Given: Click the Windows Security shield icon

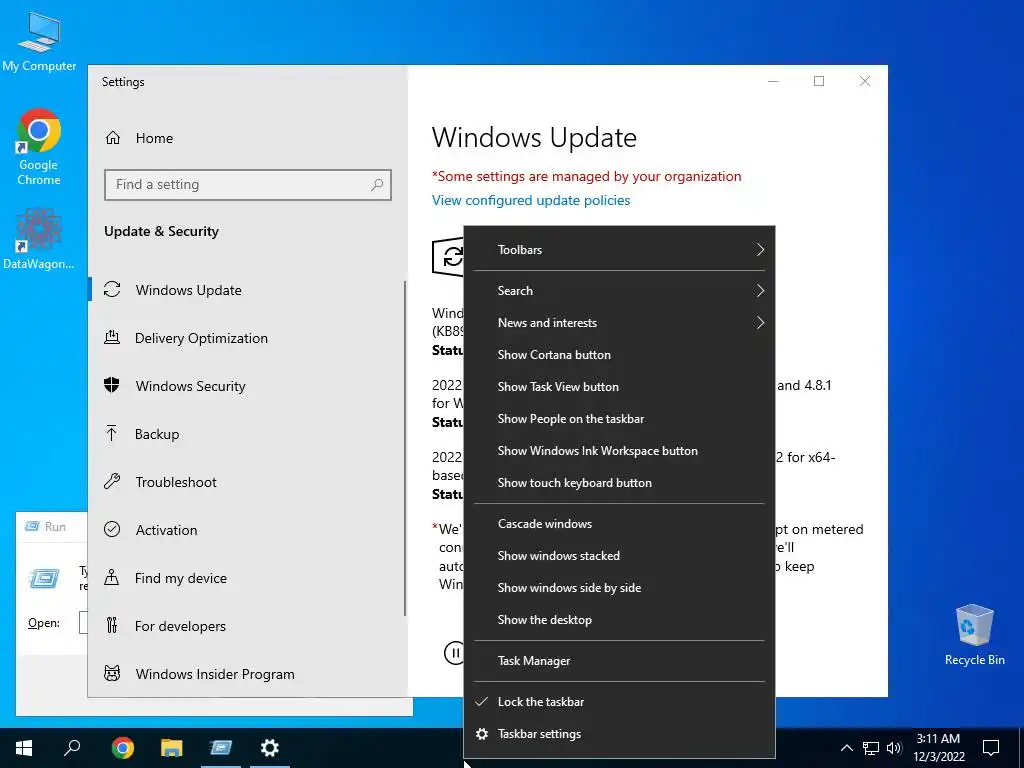Looking at the screenshot, I should (112, 385).
